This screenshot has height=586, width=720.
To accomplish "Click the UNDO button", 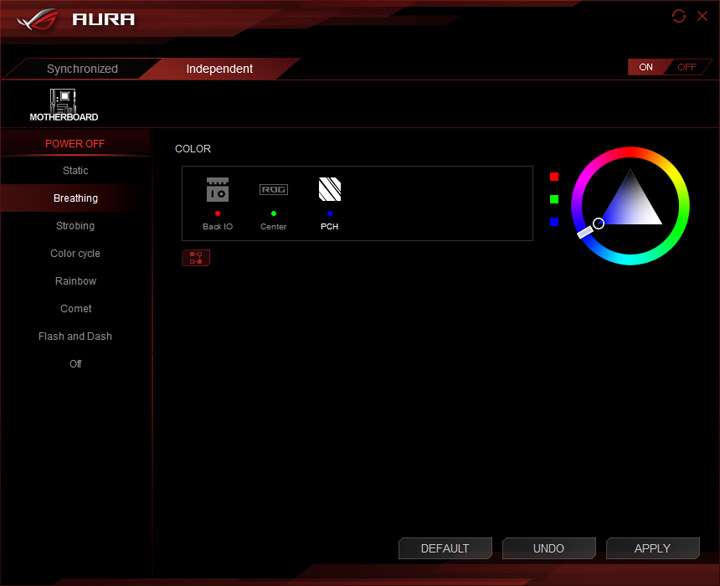I will [549, 548].
